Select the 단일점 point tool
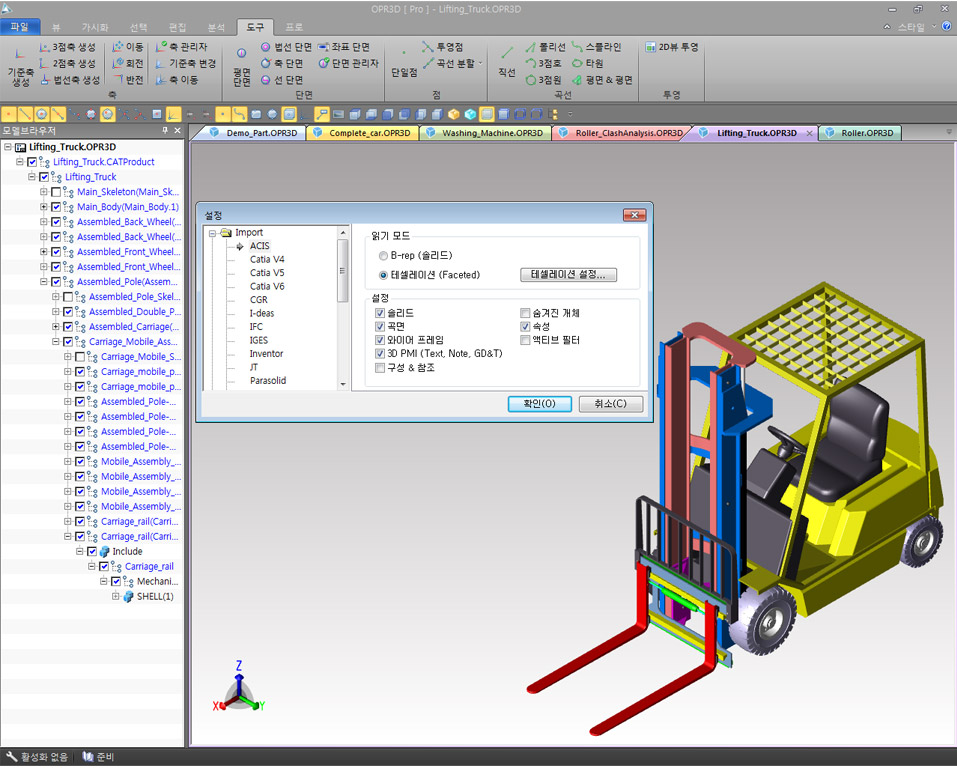Screen dimensions: 957x770 pyautogui.click(x=404, y=64)
